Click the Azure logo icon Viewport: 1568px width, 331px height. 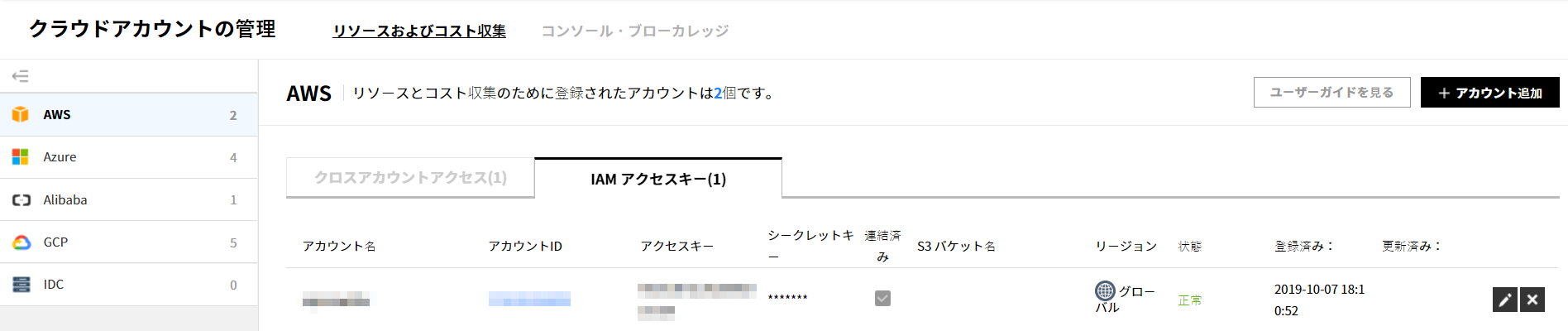(21, 157)
